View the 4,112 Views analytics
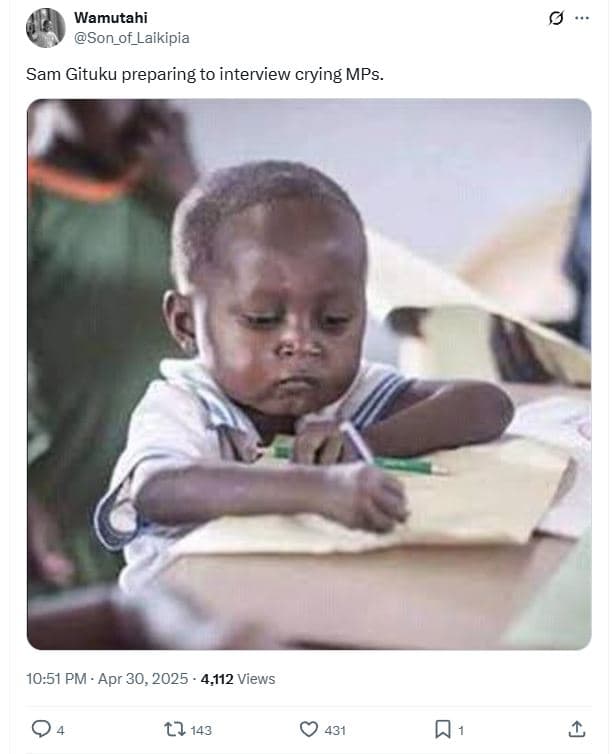This screenshot has width=612, height=754. (x=238, y=679)
